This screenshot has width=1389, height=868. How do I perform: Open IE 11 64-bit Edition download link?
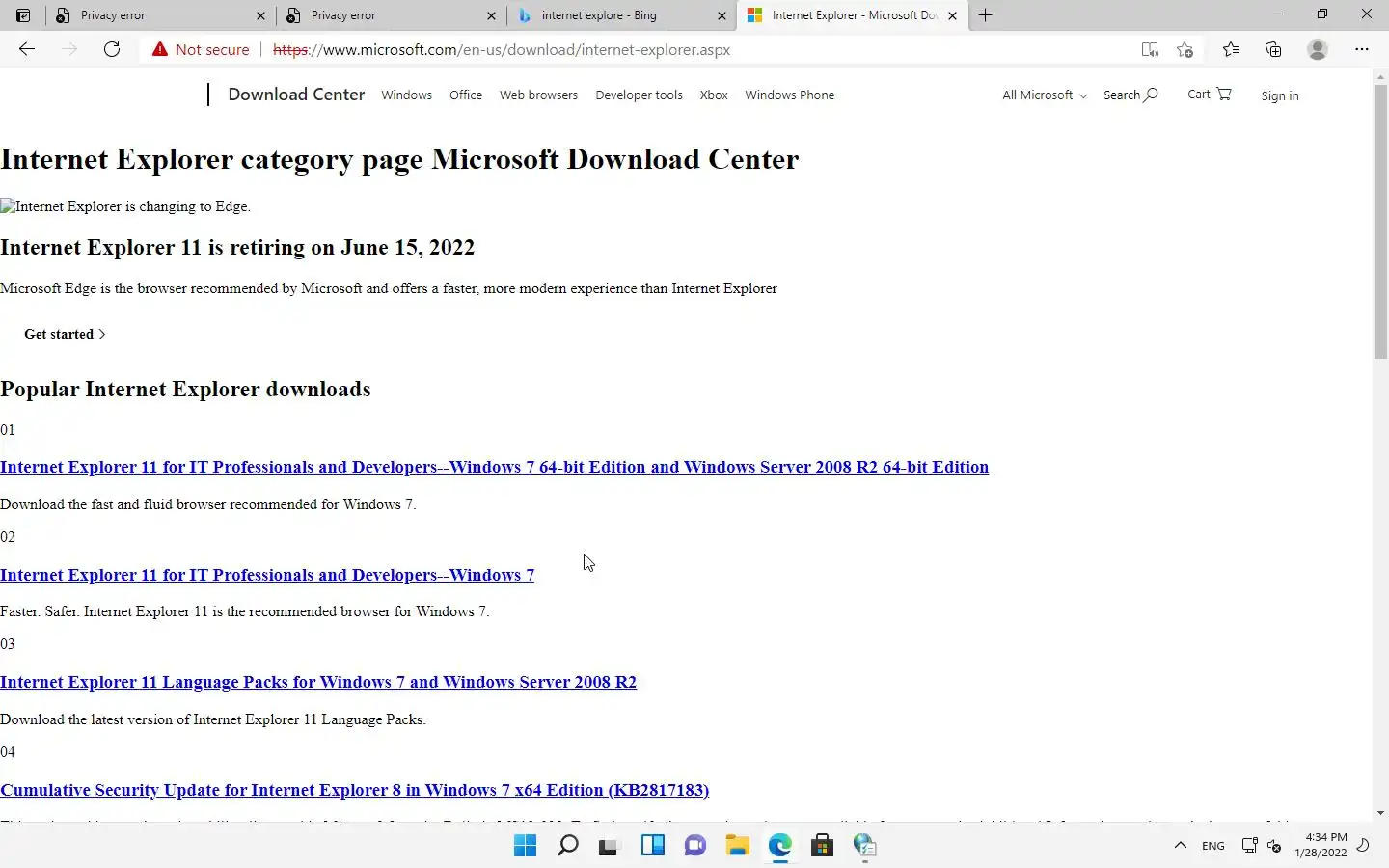click(494, 467)
